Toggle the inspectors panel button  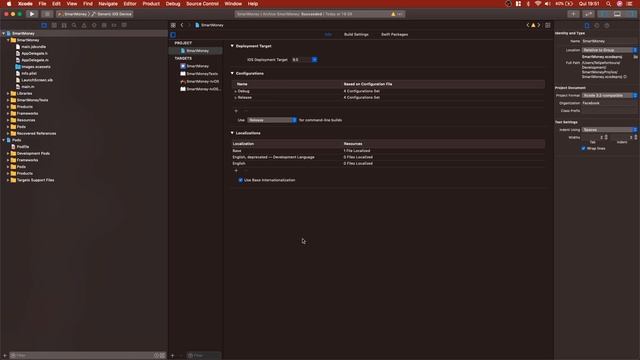631,14
